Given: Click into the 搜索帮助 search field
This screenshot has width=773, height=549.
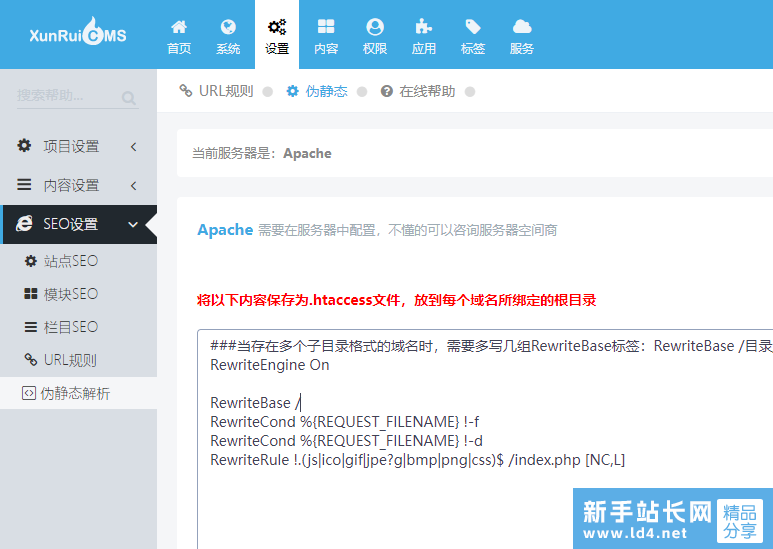Looking at the screenshot, I should coord(65,97).
